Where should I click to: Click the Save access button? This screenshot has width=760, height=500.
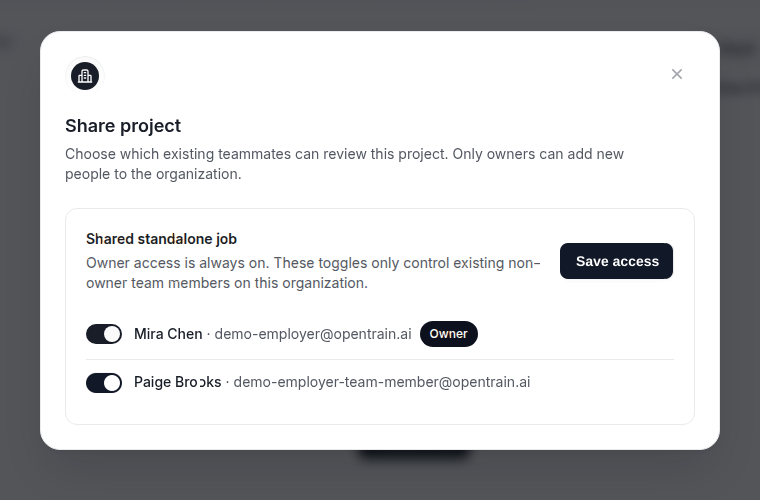pos(616,261)
